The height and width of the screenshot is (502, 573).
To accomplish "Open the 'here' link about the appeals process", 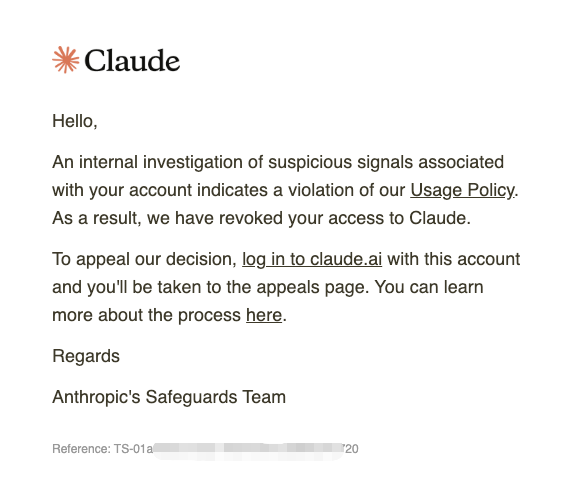I will click(x=264, y=315).
